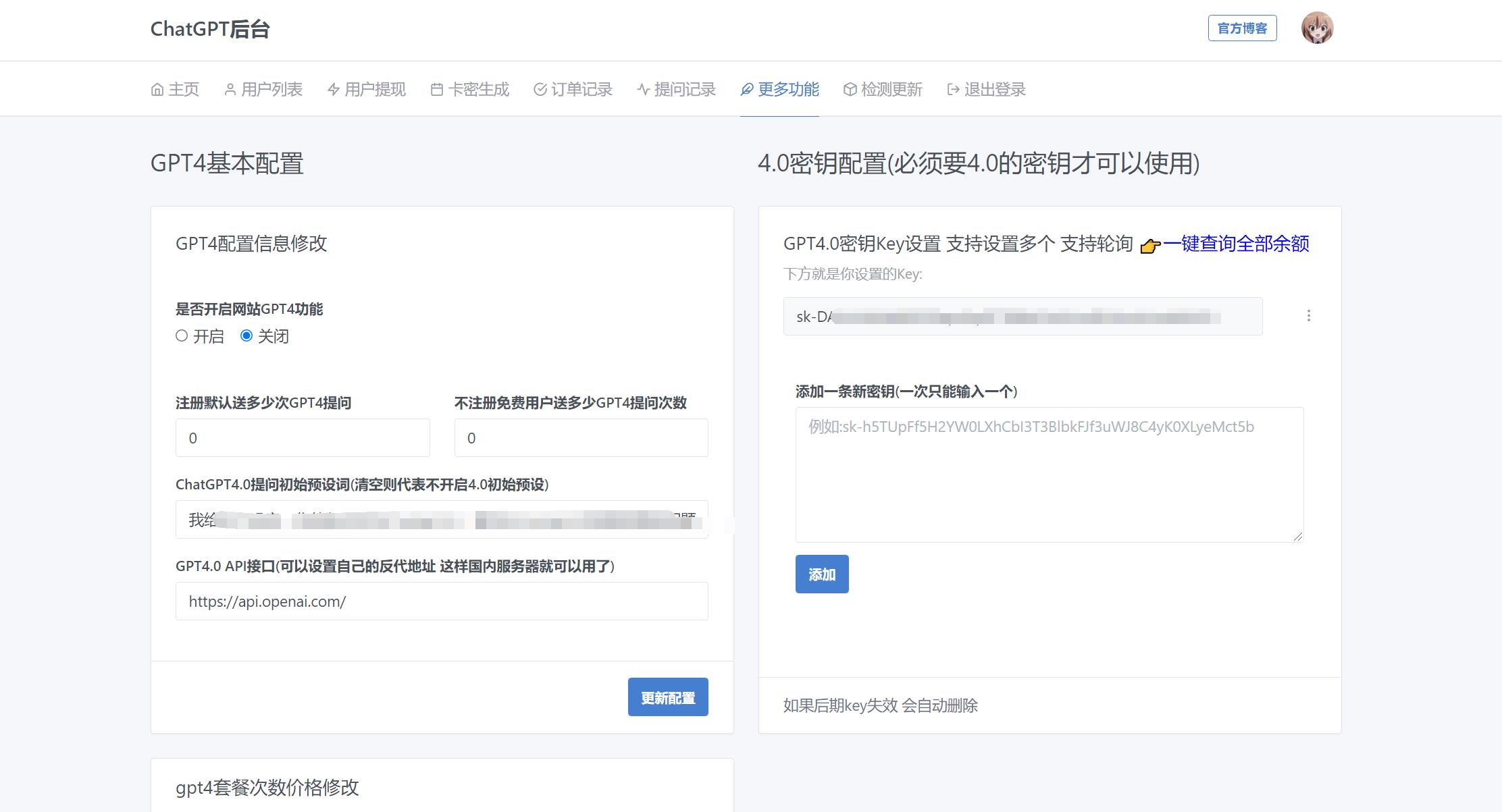Click the home icon next to 主页

(x=157, y=90)
